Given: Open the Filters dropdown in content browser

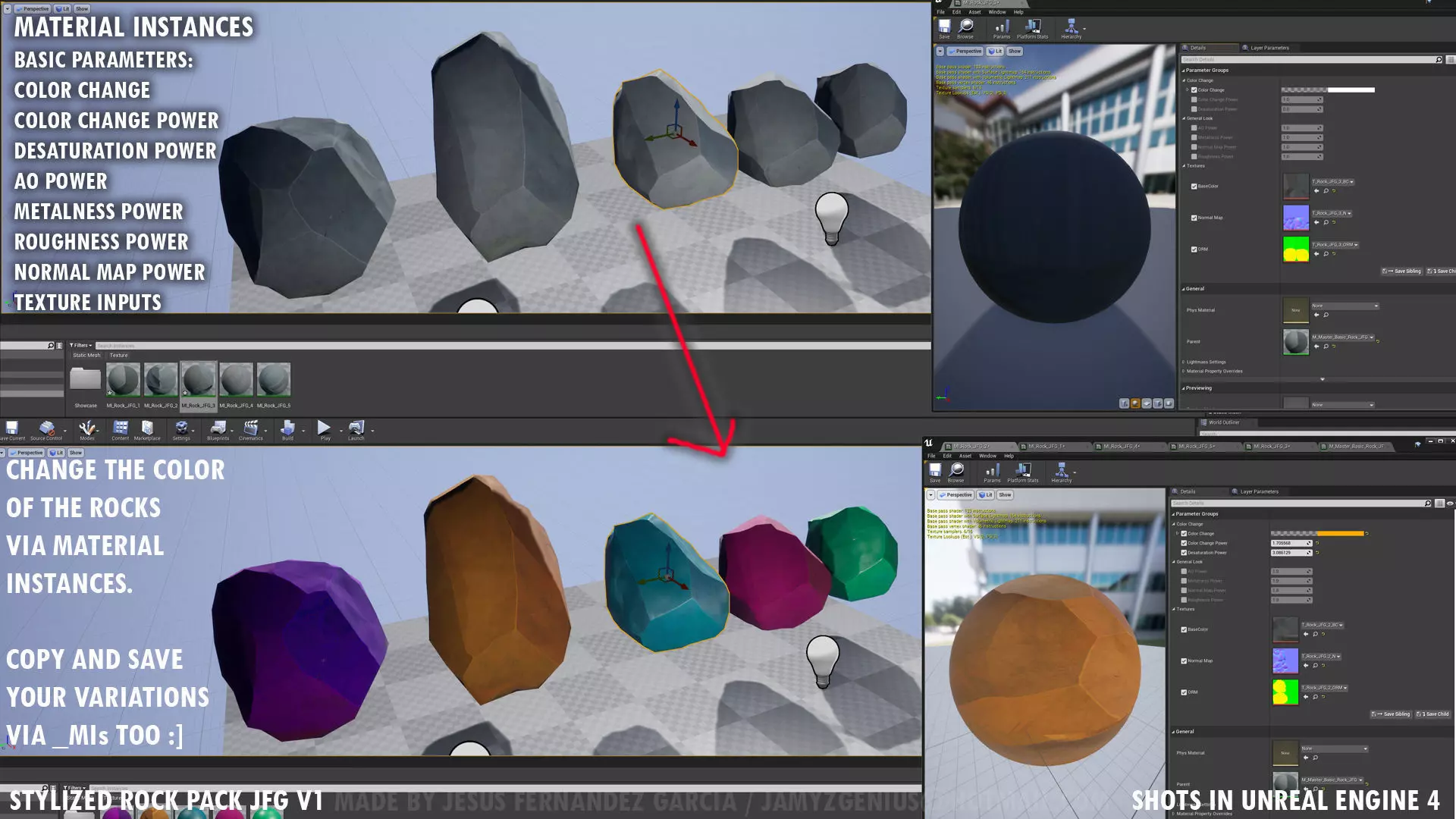Looking at the screenshot, I should 81,346.
